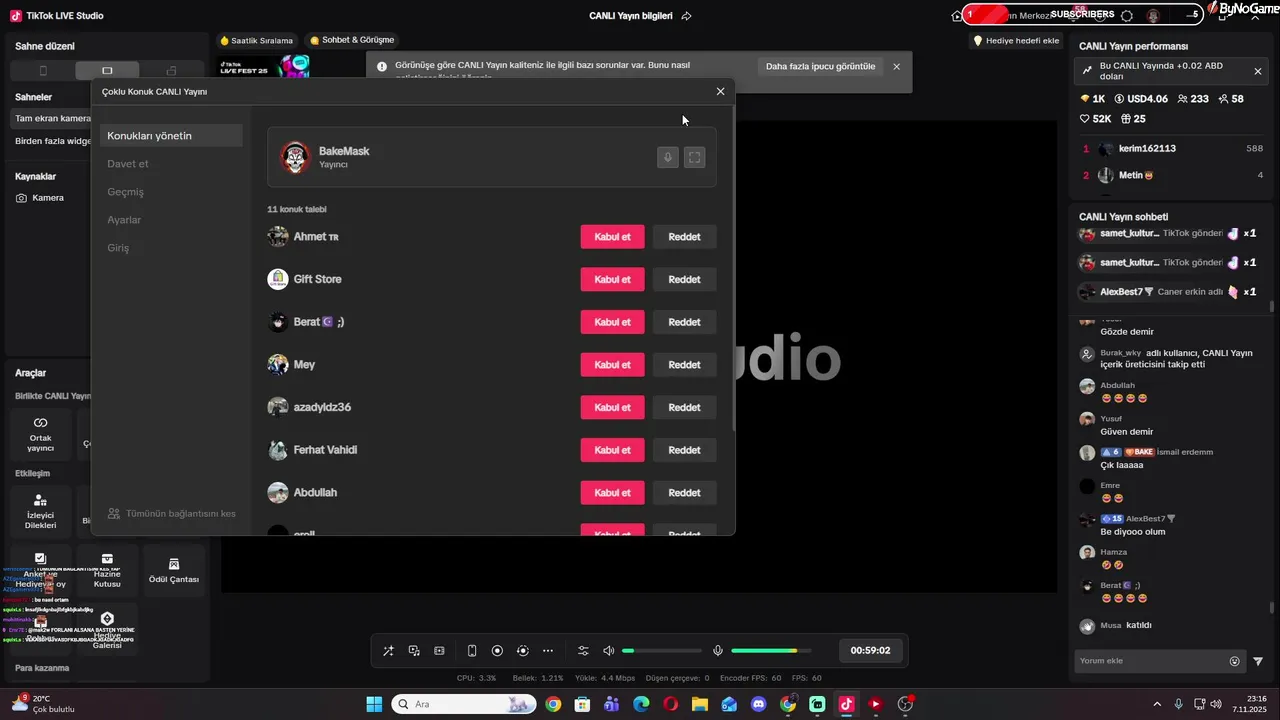Select Sohbet & Görüşme chip

click(x=352, y=40)
